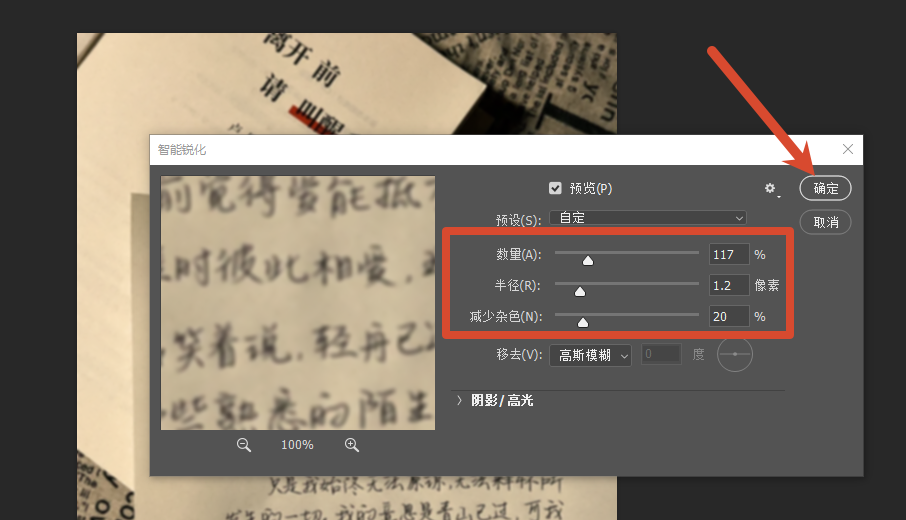Click the sharpen preview thumbnail image
906x520 pixels.
(x=298, y=303)
